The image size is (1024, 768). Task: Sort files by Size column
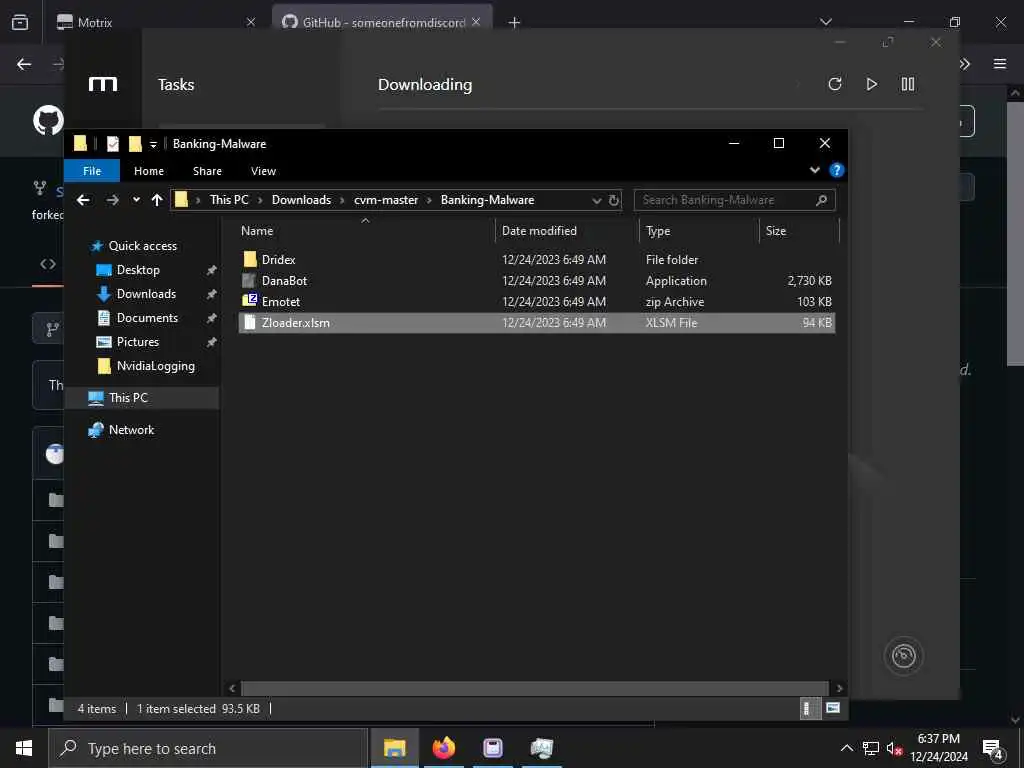click(x=776, y=231)
